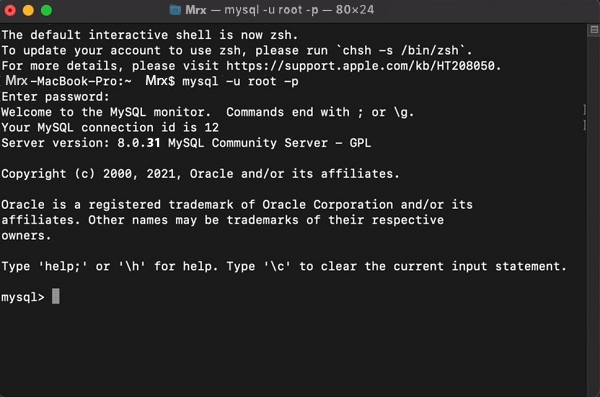Click the 'Copyright (c) 2000, 2021' line
Image resolution: width=600 pixels, height=397 pixels.
click(x=91, y=174)
